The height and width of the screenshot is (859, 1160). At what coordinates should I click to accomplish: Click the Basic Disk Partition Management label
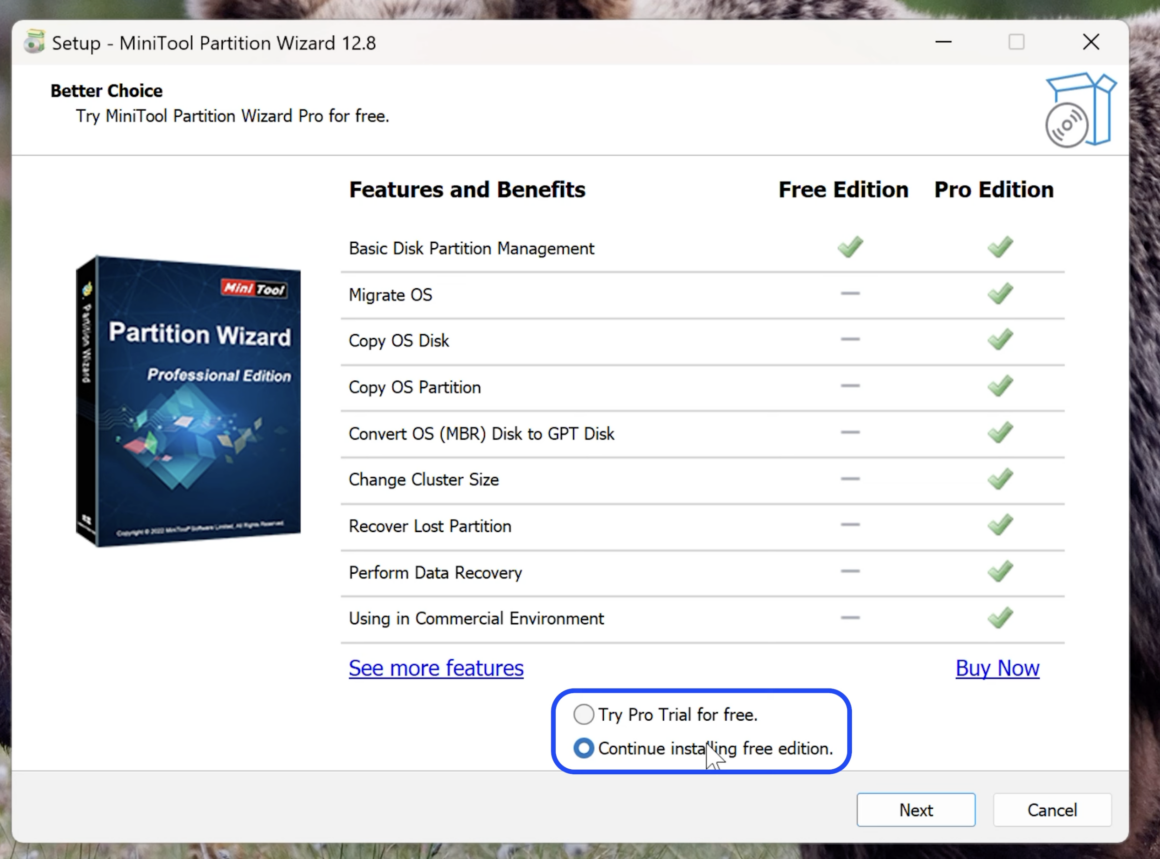[x=471, y=248]
